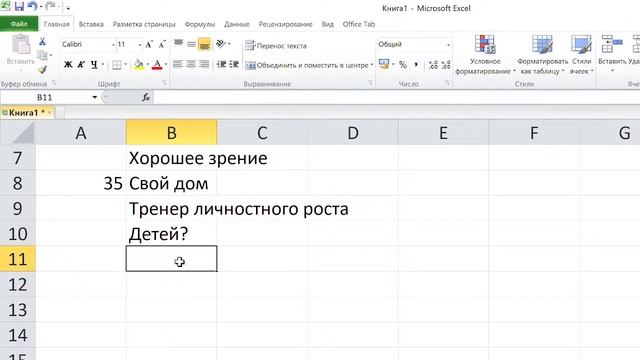Image resolution: width=640 pixels, height=360 pixels.
Task: Switch to Разметка страницы tab
Action: point(144,24)
